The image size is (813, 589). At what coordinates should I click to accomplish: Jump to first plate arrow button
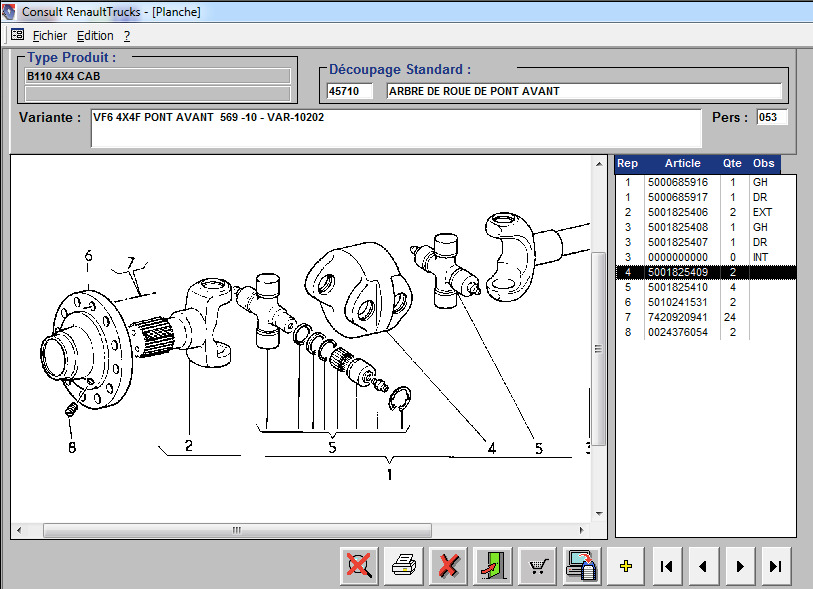(x=665, y=566)
